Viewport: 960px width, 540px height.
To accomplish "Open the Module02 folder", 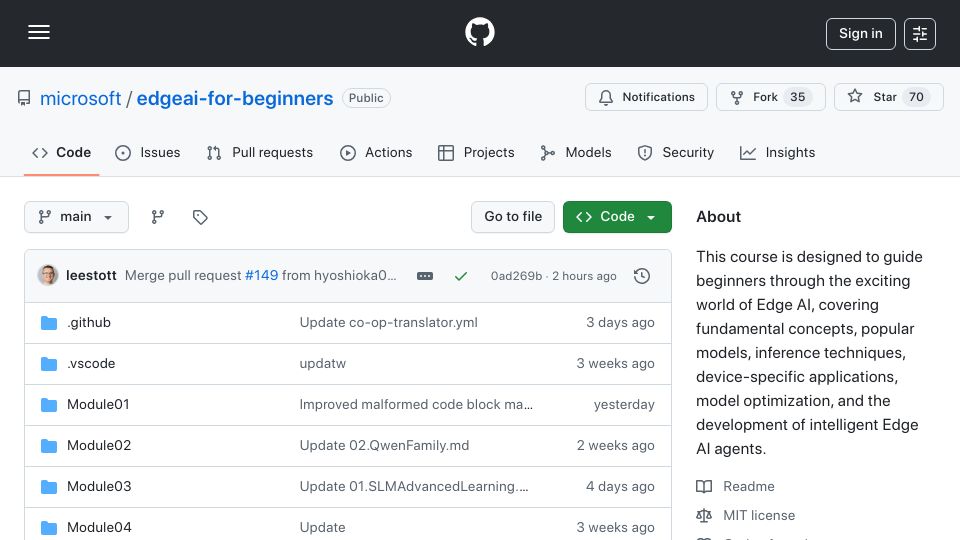I will click(x=99, y=446).
